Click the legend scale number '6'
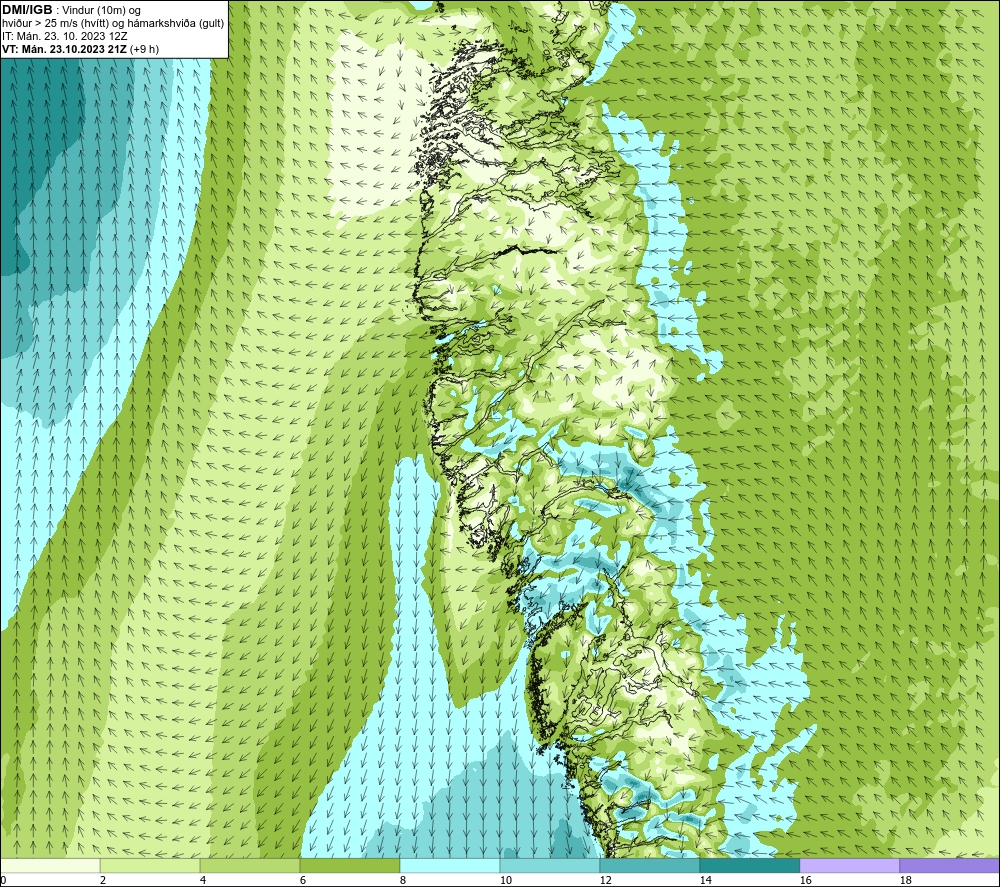This screenshot has width=1000, height=887. (x=304, y=881)
